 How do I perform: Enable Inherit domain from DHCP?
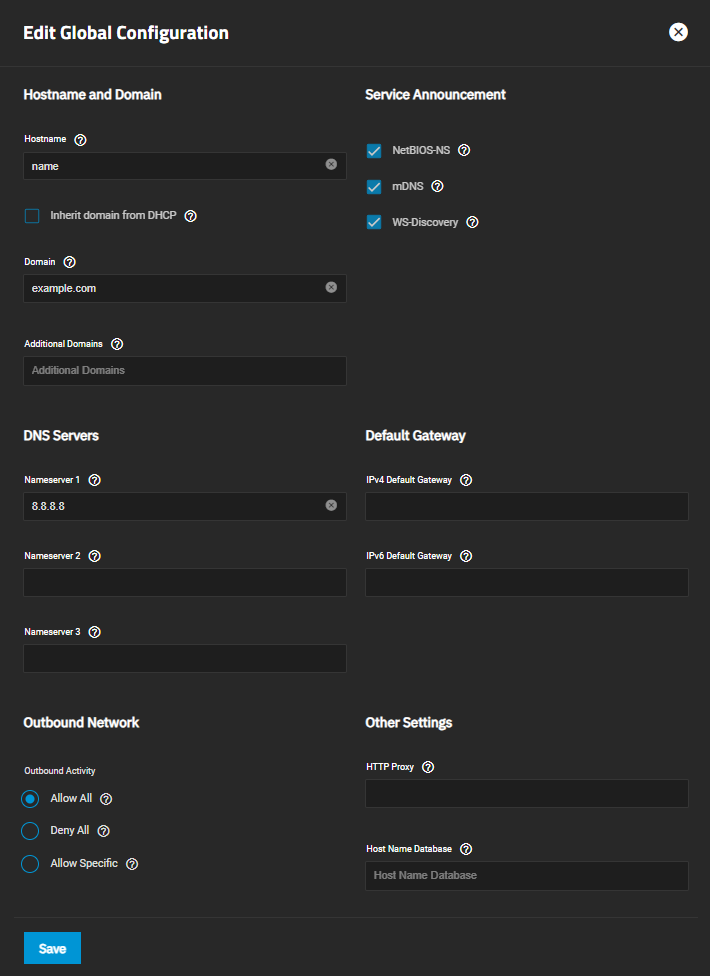pyautogui.click(x=32, y=216)
